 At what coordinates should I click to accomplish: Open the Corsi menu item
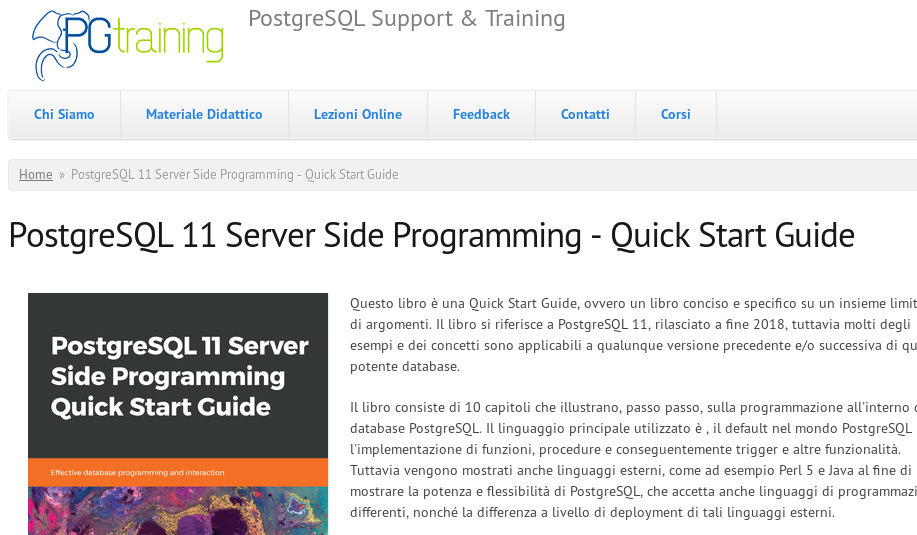(675, 115)
